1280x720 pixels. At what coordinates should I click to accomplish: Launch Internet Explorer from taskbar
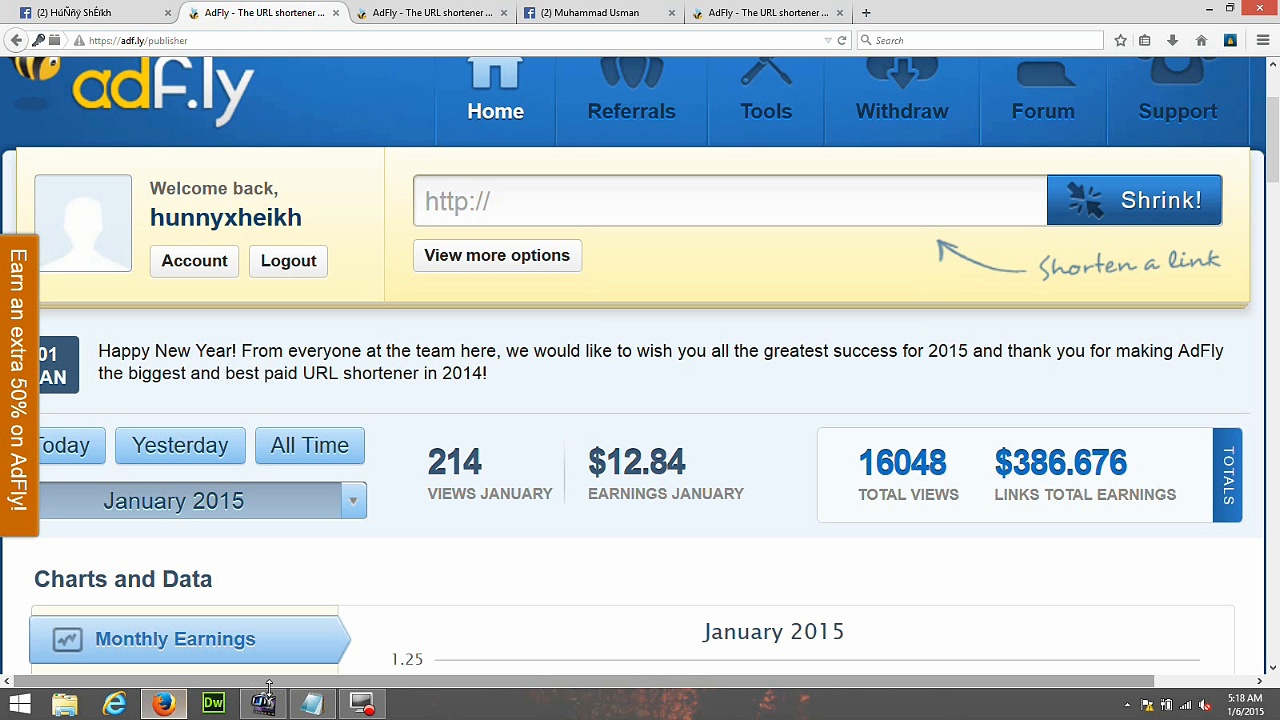click(x=115, y=704)
